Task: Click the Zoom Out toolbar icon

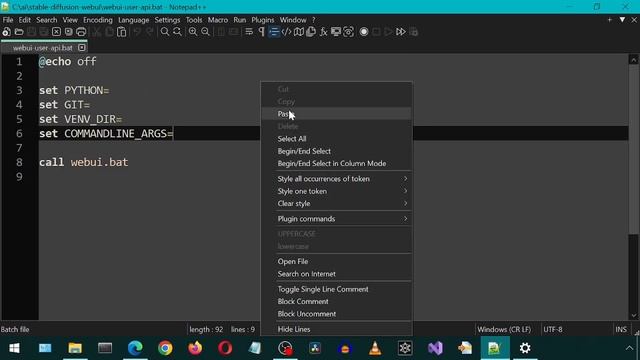Action: tap(205, 32)
